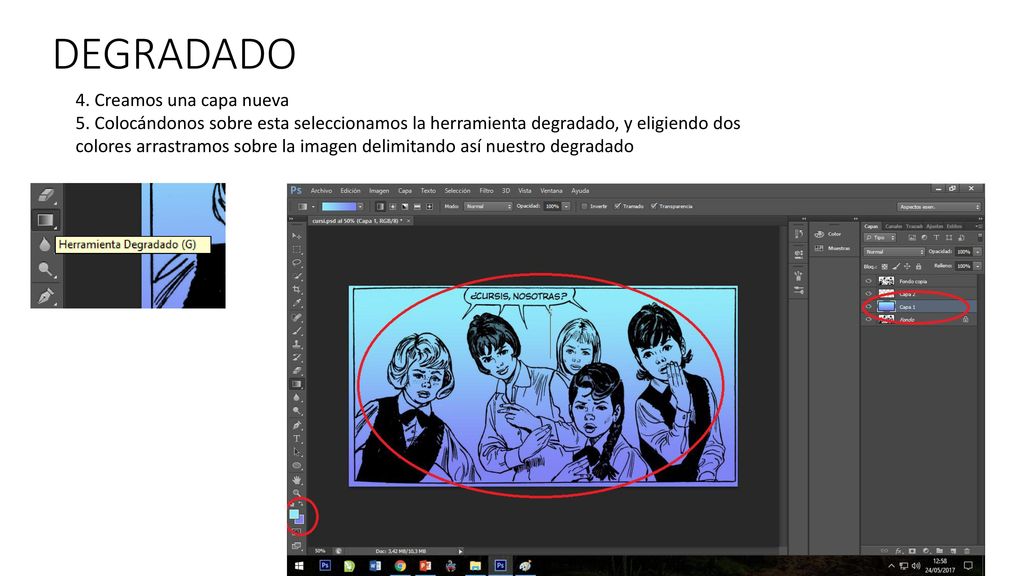Switch to the Canales tab

coord(893,227)
